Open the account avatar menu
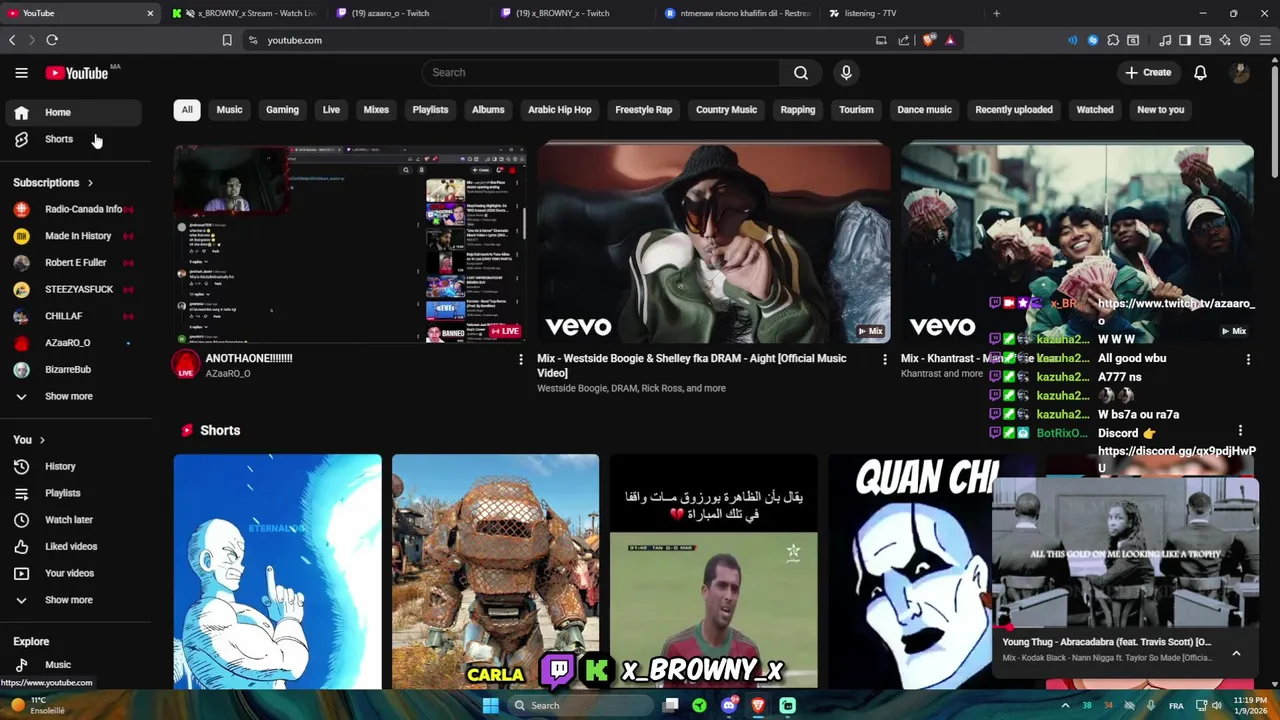Screen dimensions: 1280x720 point(1240,72)
